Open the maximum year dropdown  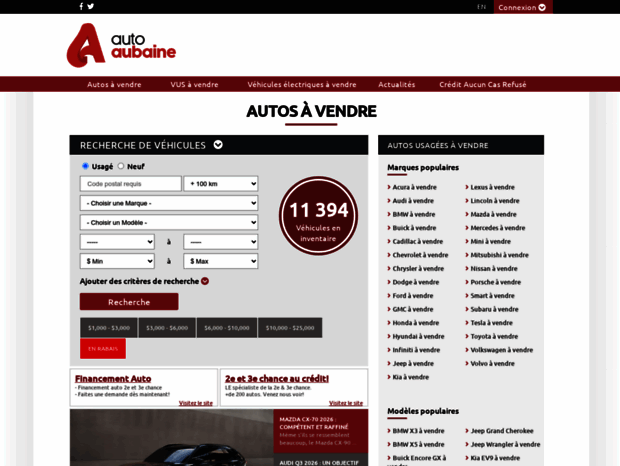point(221,242)
